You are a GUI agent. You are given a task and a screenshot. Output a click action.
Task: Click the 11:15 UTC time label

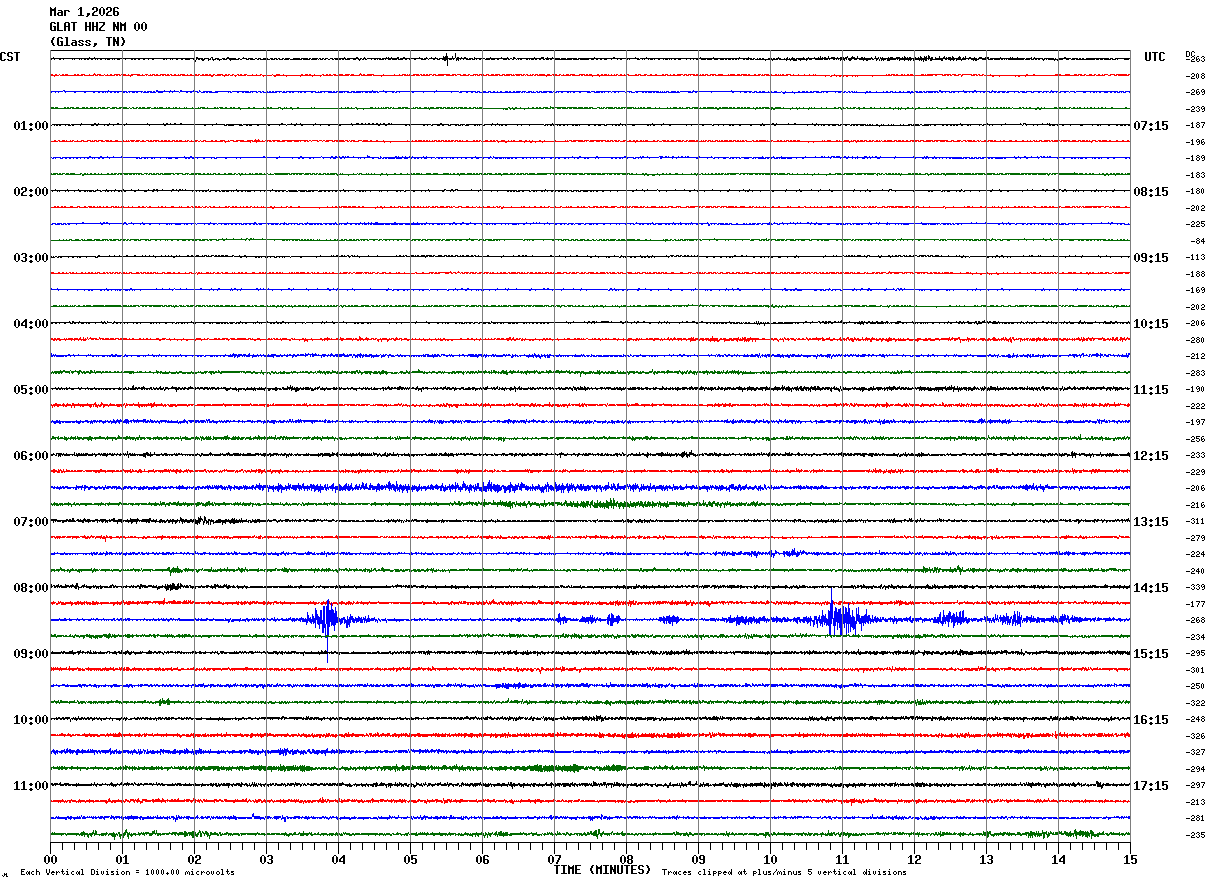1151,390
